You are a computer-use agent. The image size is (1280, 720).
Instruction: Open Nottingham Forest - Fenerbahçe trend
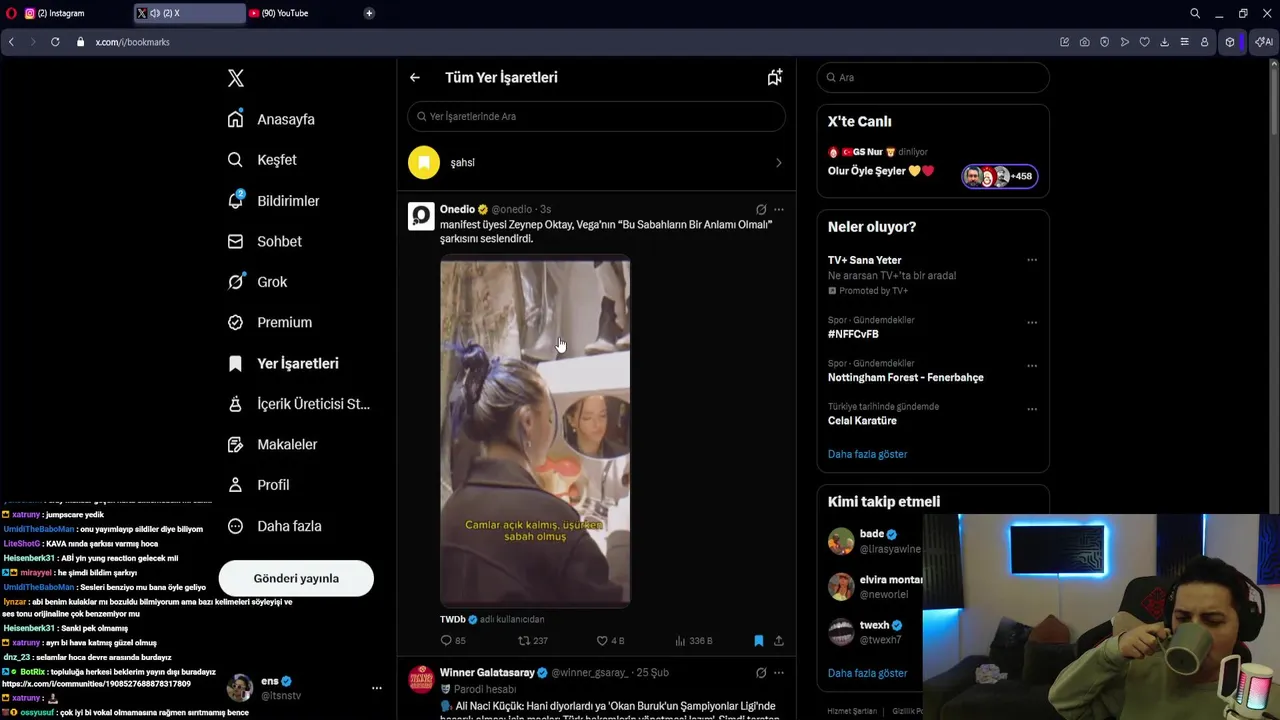tap(906, 377)
